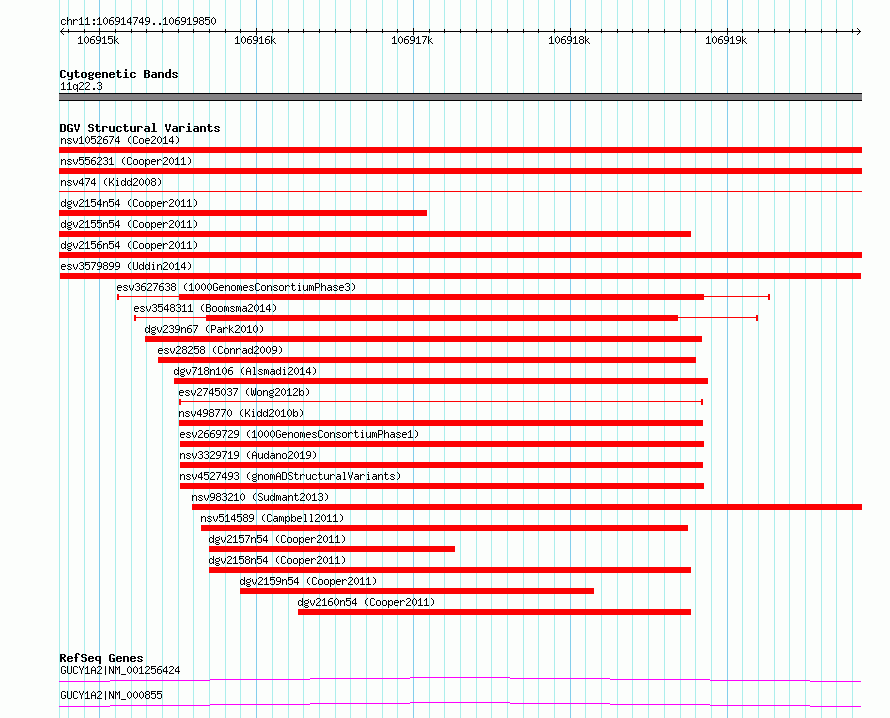The image size is (890, 718).
Task: Click the red bar under nsv983210
Action: click(x=527, y=507)
